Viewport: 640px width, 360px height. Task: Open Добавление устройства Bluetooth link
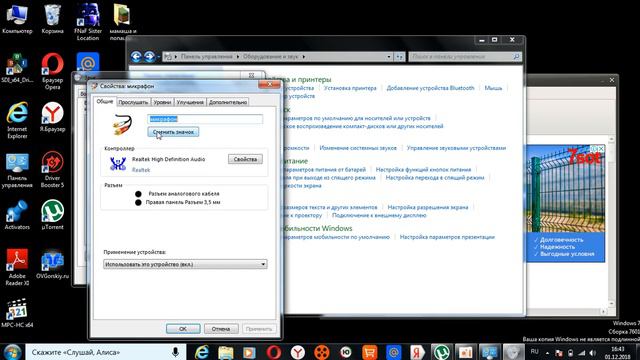[430, 88]
